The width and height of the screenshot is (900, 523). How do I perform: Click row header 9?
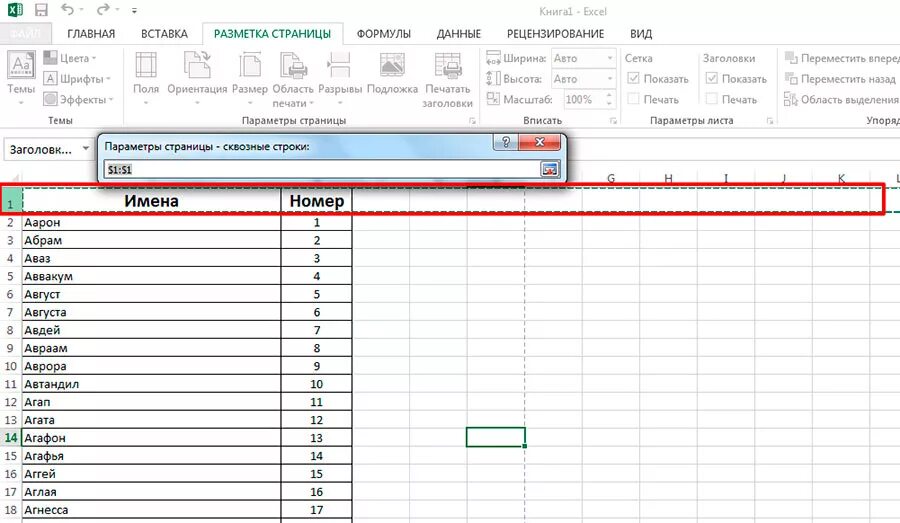click(x=10, y=348)
